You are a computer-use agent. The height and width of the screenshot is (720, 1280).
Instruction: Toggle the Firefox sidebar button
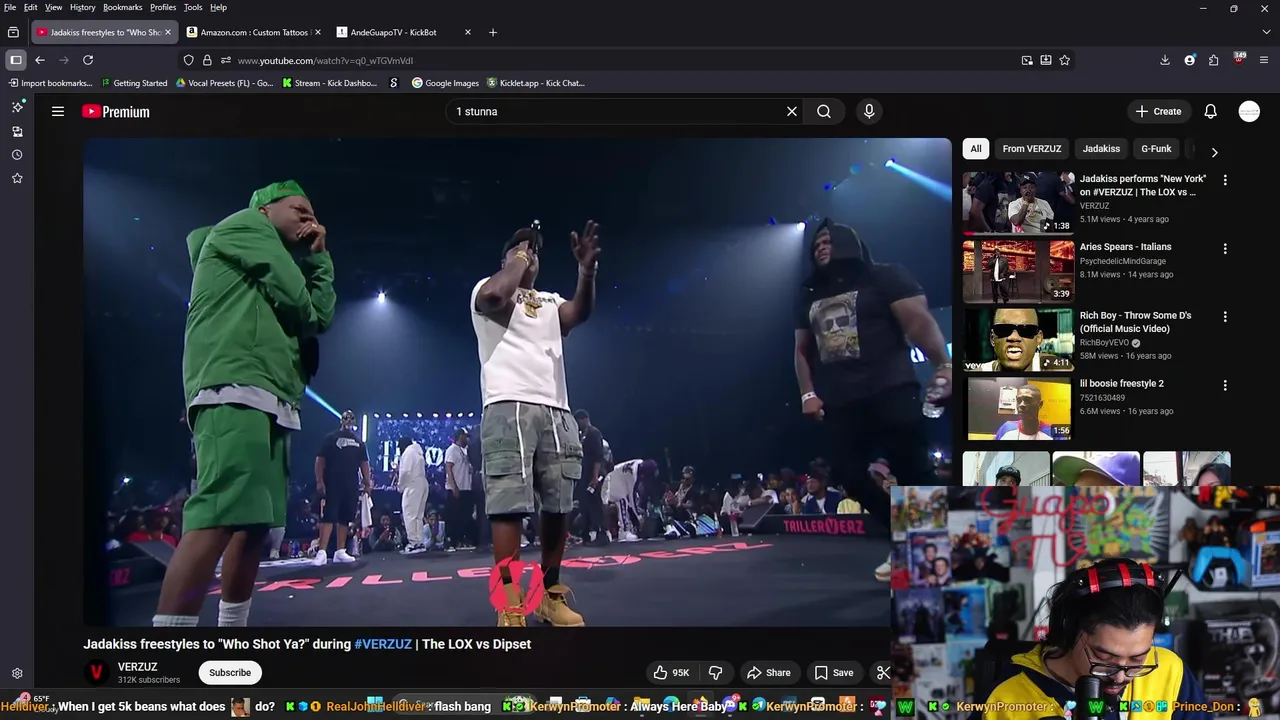point(16,60)
